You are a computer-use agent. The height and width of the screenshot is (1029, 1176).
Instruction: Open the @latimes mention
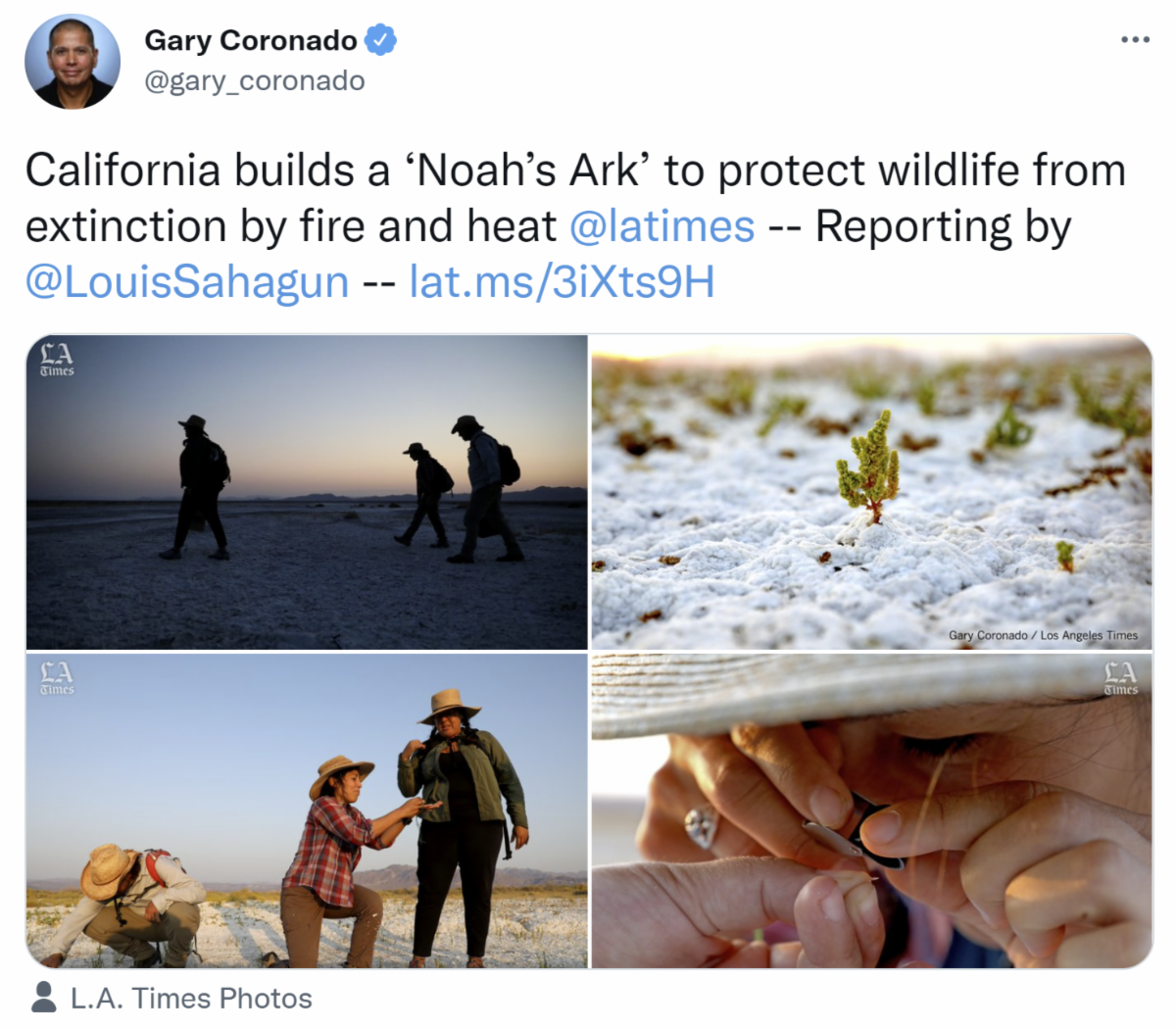661,226
